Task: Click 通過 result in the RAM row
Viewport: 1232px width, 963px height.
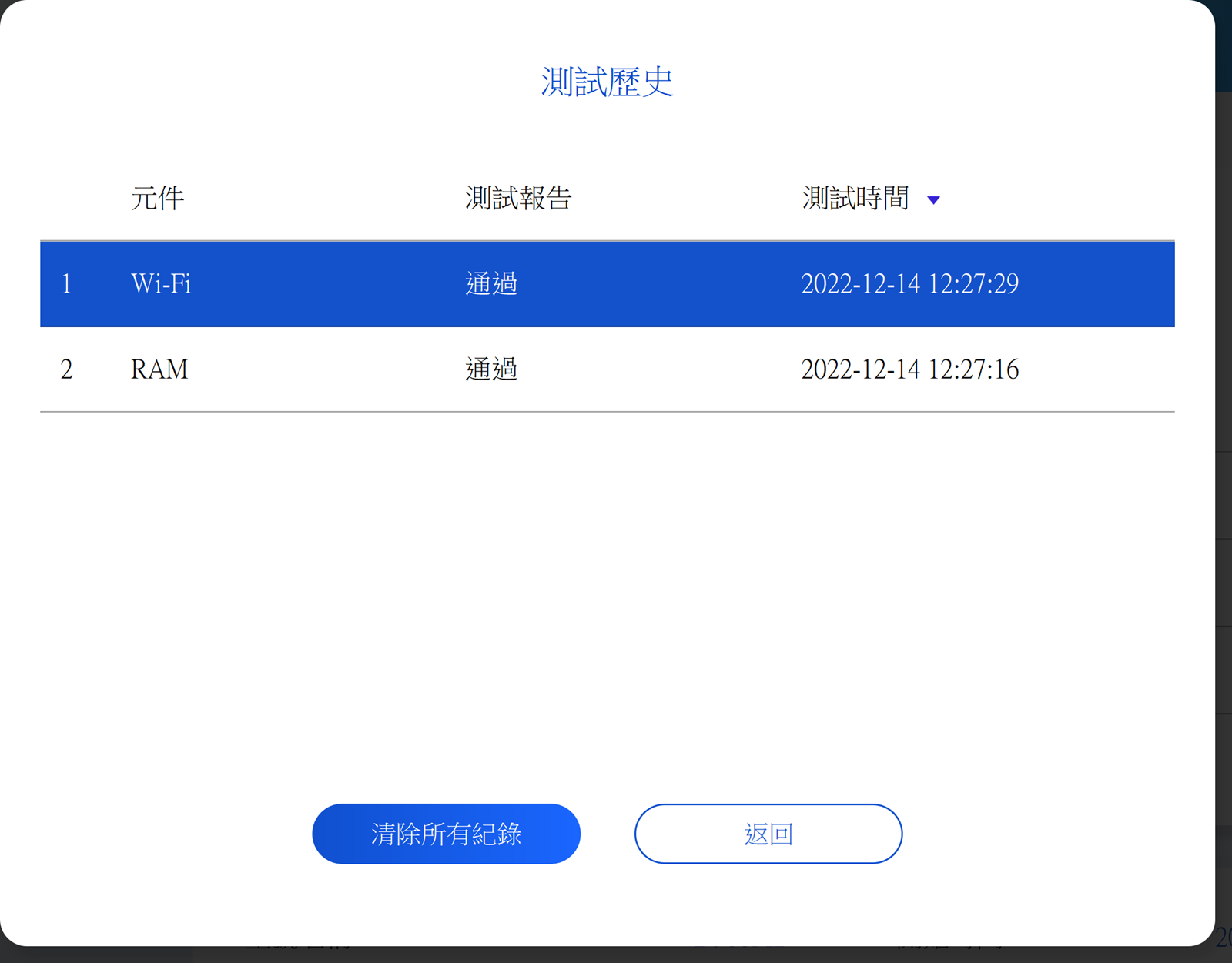Action: pos(491,369)
